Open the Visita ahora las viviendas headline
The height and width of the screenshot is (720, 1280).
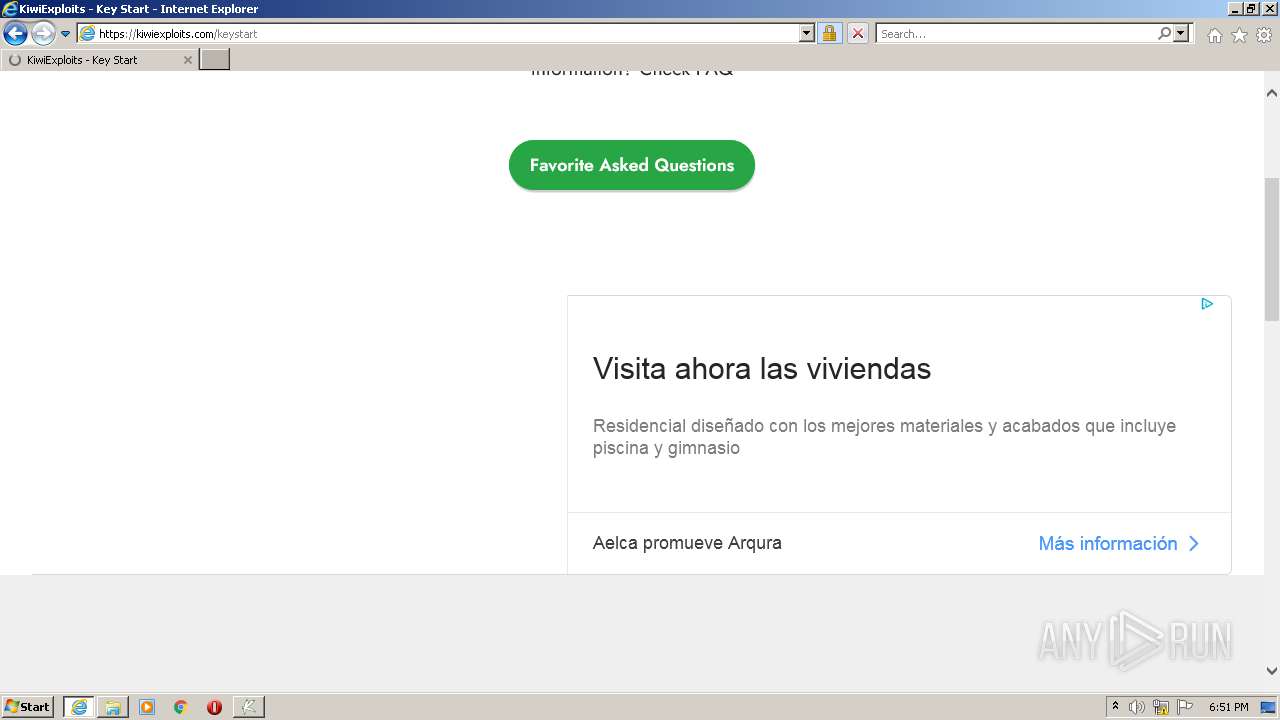(x=762, y=369)
